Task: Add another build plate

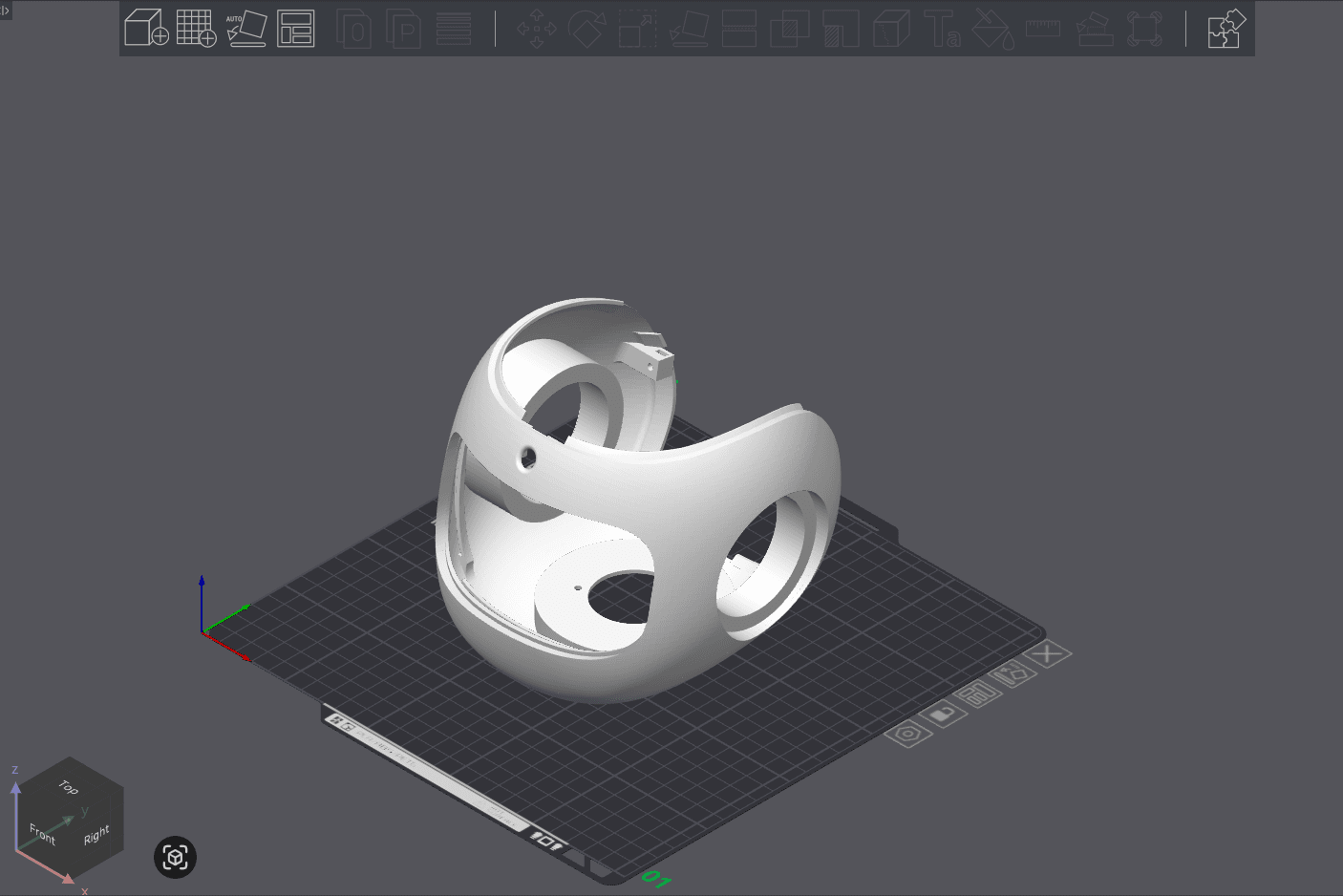Action: 196,29
